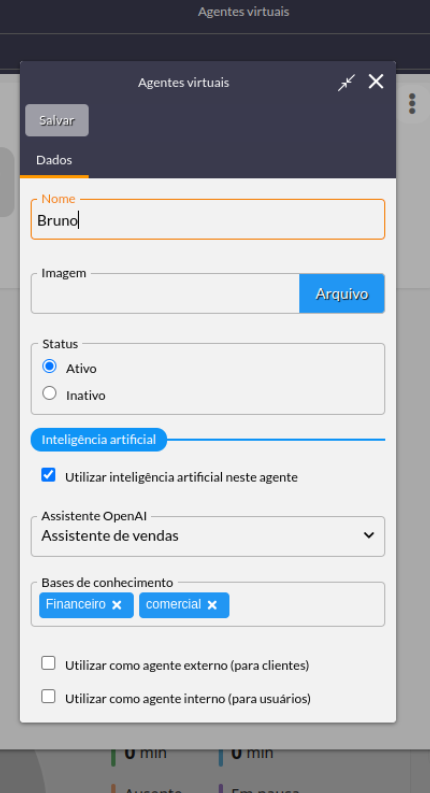Uncheck Utilizar inteligência artificial neste agente
430x793 pixels.
(49, 475)
